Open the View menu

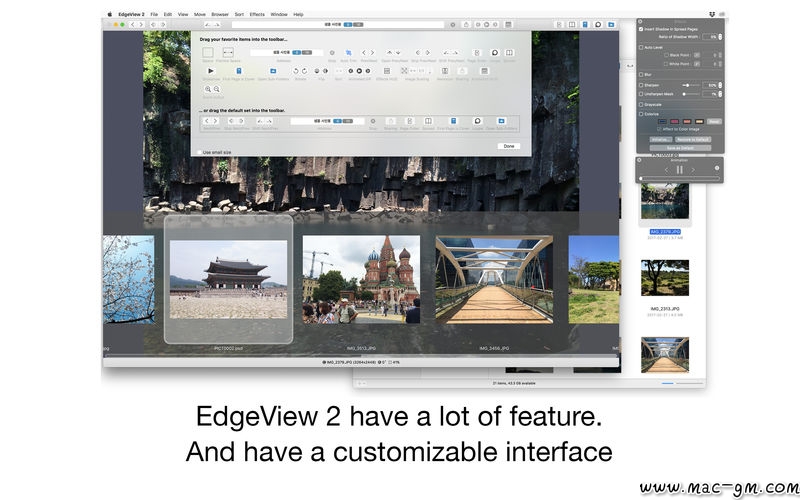click(x=183, y=14)
